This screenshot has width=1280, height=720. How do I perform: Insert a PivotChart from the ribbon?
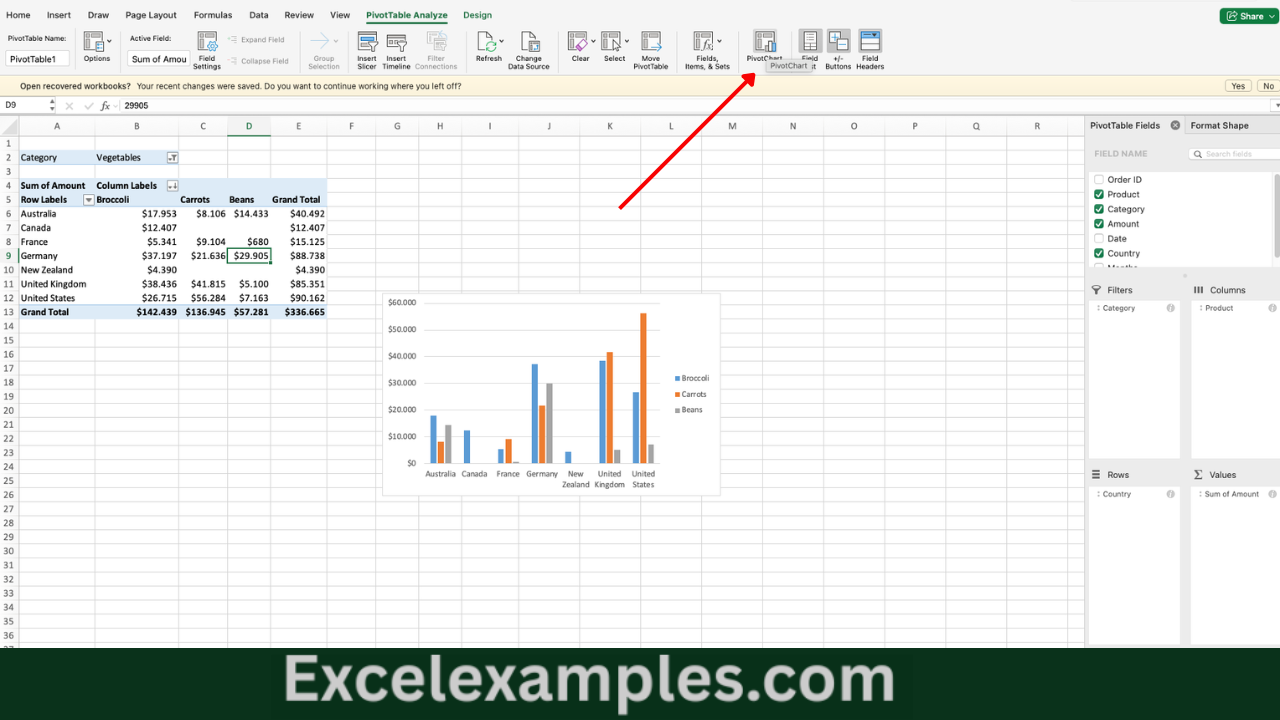pos(764,47)
